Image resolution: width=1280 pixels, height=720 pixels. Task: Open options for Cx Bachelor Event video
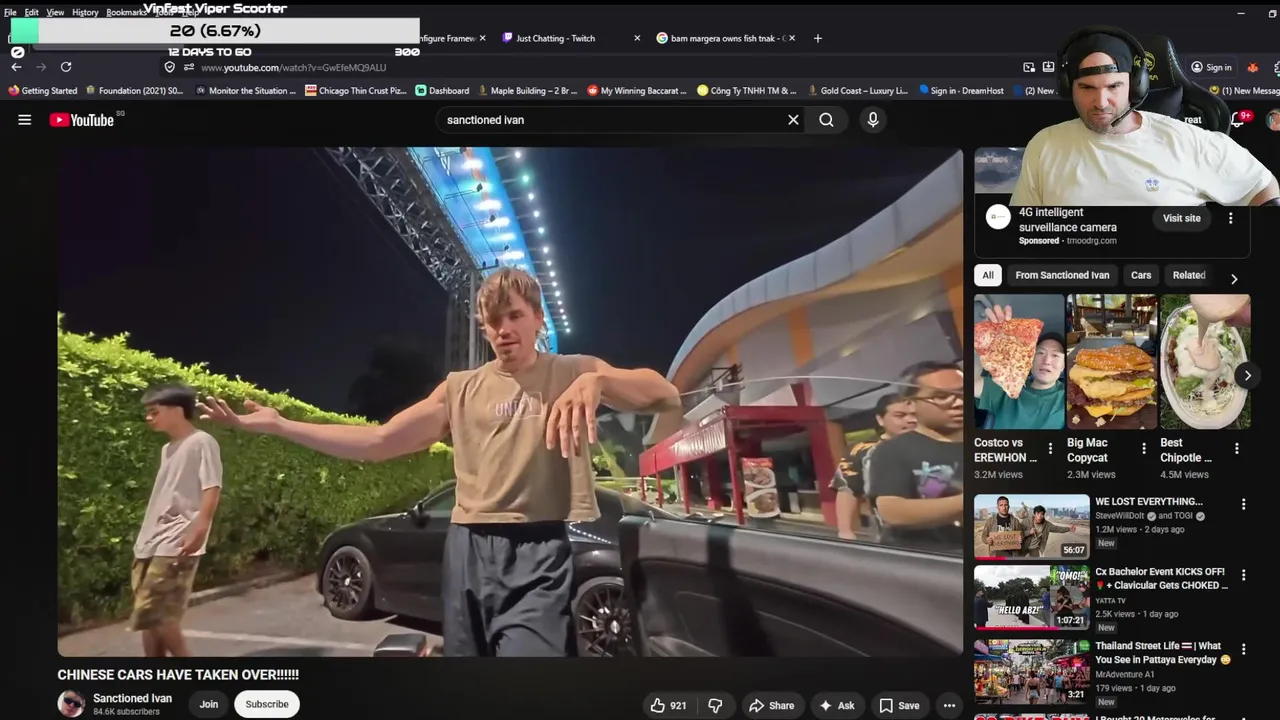tap(1244, 576)
